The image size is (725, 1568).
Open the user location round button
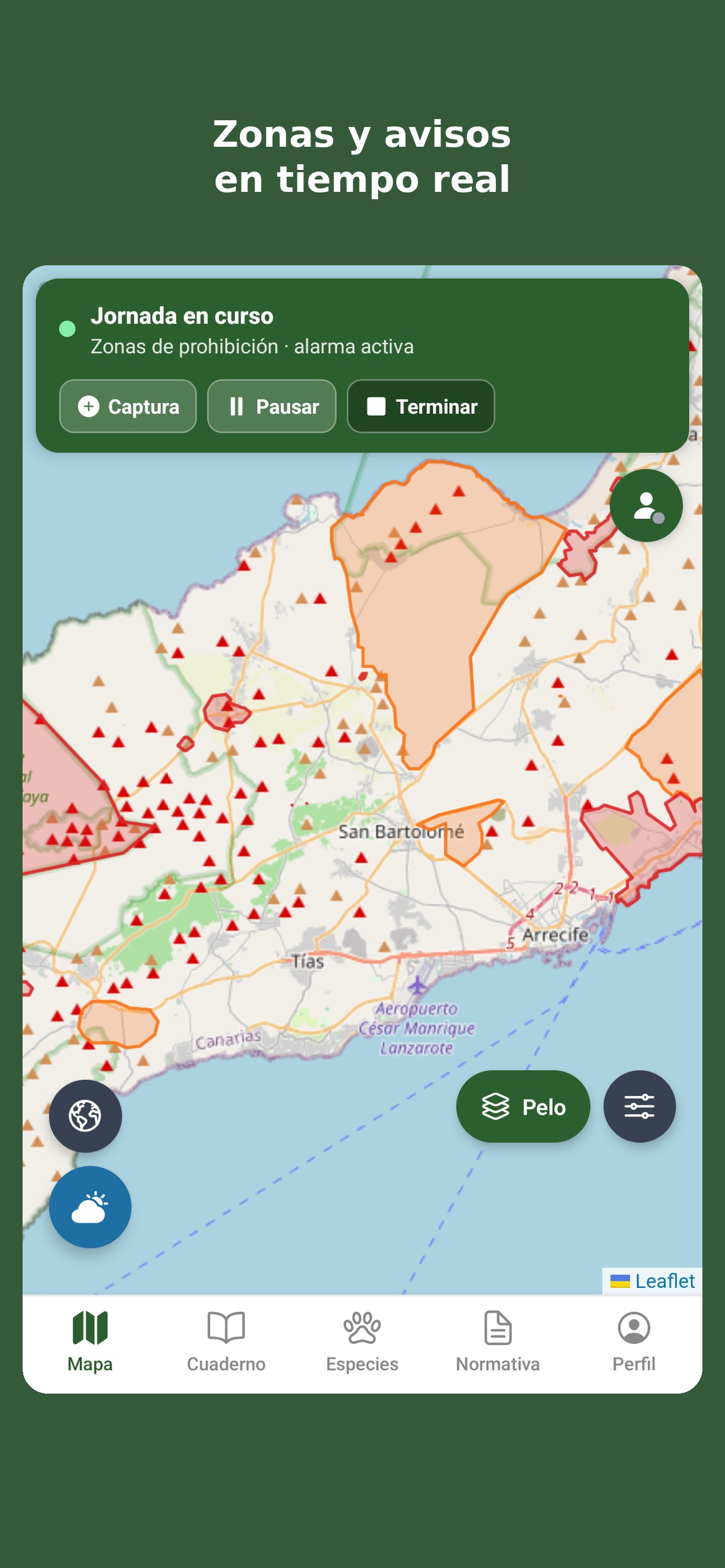[x=646, y=505]
